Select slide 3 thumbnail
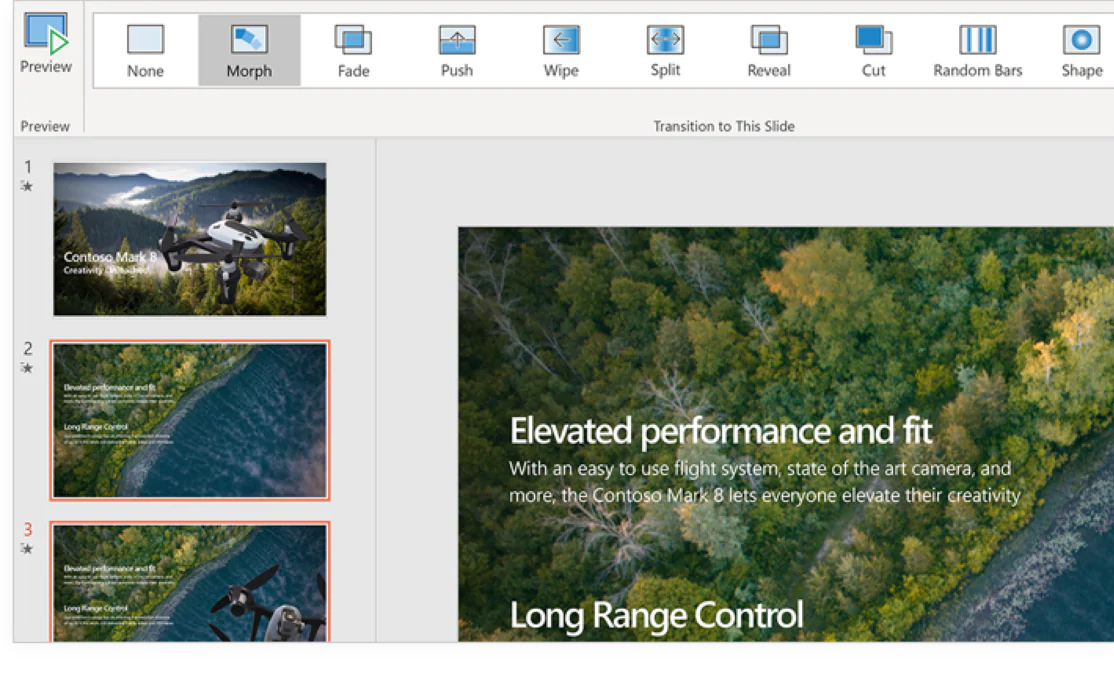Screen dimensions: 1114x675 190,582
